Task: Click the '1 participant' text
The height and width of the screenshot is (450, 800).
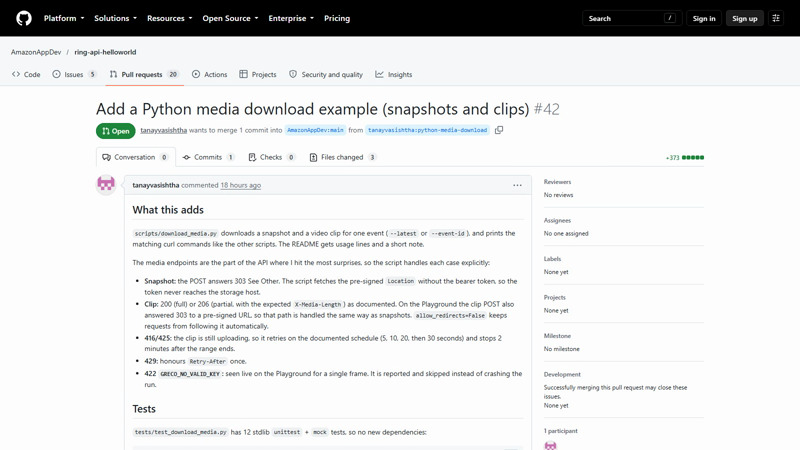Action: [561, 431]
